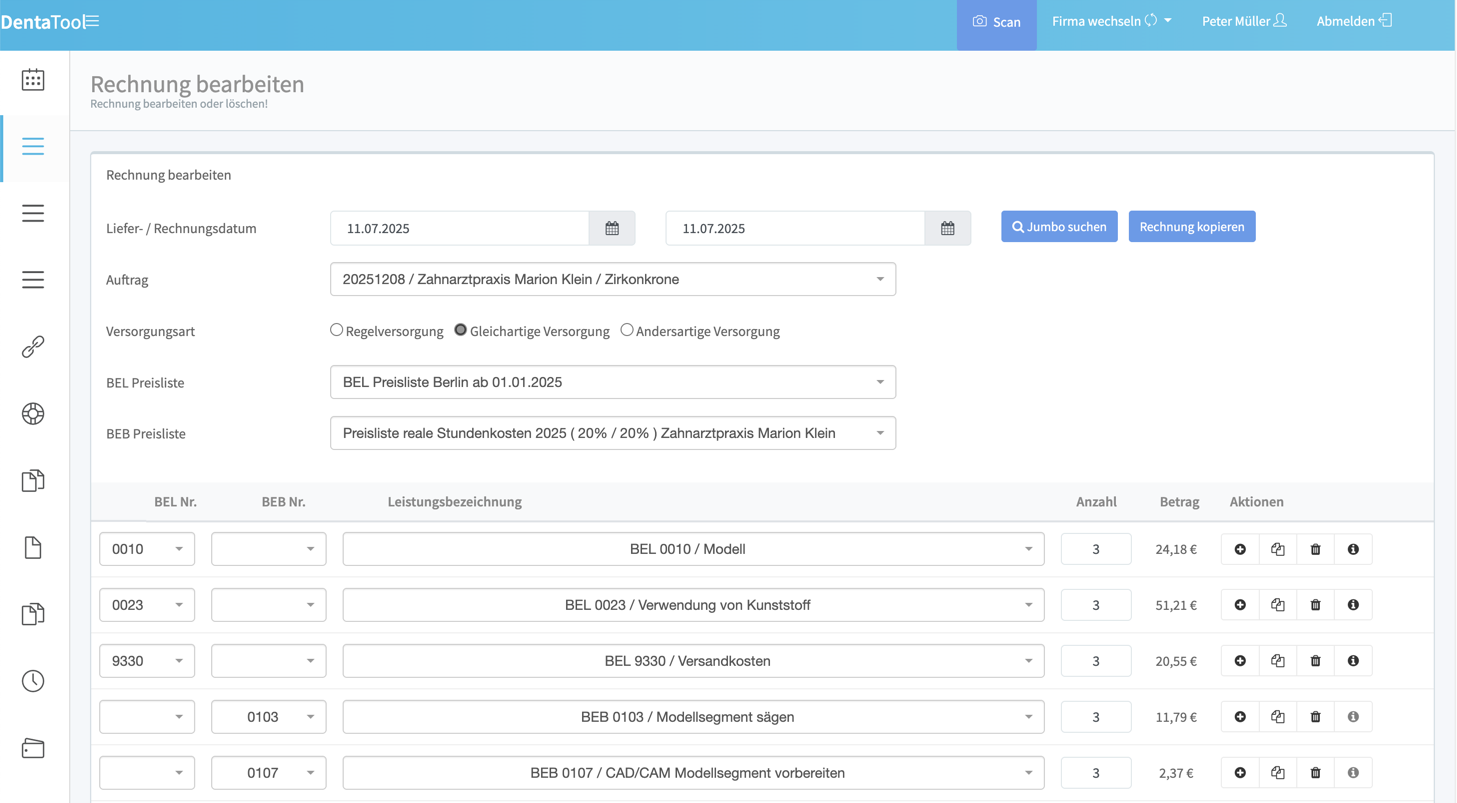The height and width of the screenshot is (803, 1457).
Task: Click the clock icon in the sidebar
Action: click(x=33, y=681)
